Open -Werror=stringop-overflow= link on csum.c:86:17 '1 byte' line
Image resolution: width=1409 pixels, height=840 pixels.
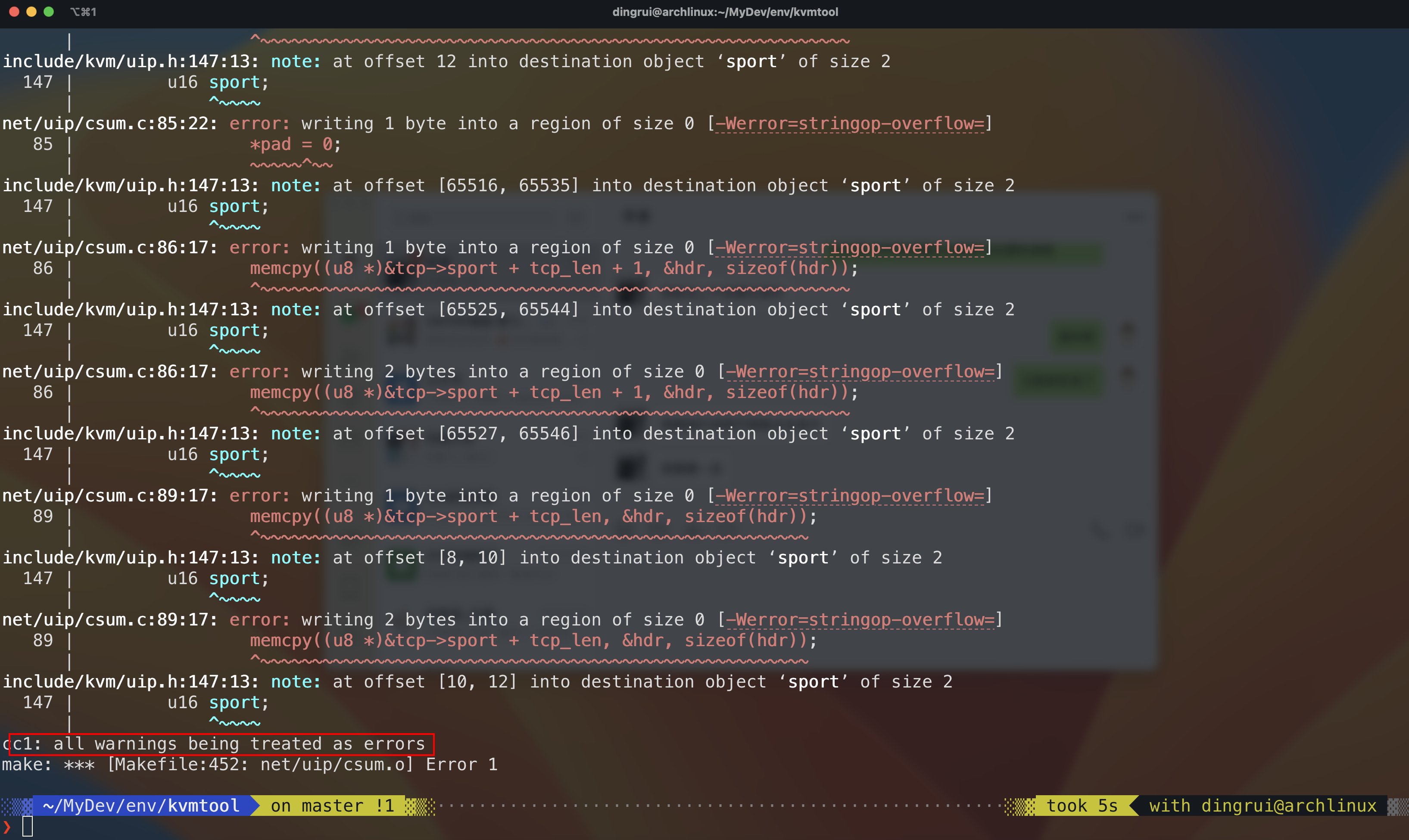pos(849,247)
